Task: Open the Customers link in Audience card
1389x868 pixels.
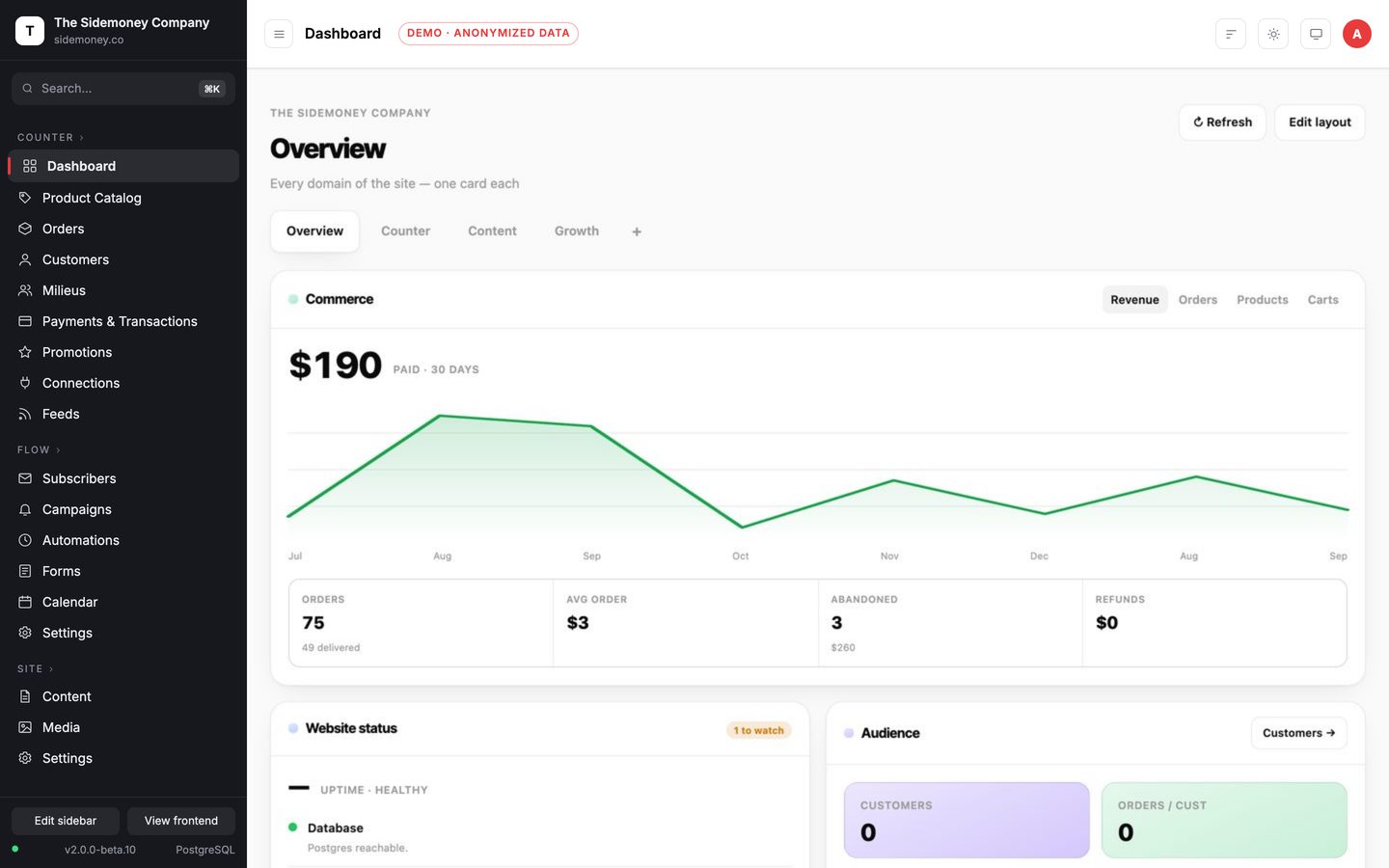Action: [x=1298, y=733]
